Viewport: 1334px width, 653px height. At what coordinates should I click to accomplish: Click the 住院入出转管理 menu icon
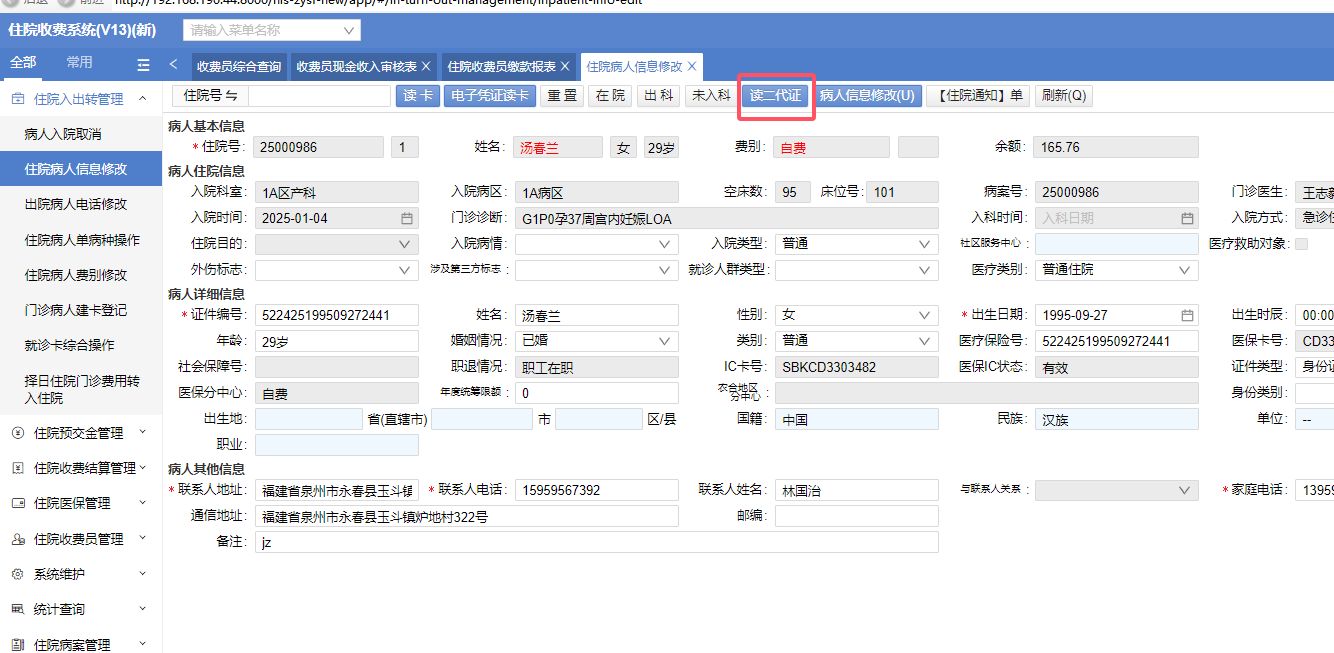[18, 98]
